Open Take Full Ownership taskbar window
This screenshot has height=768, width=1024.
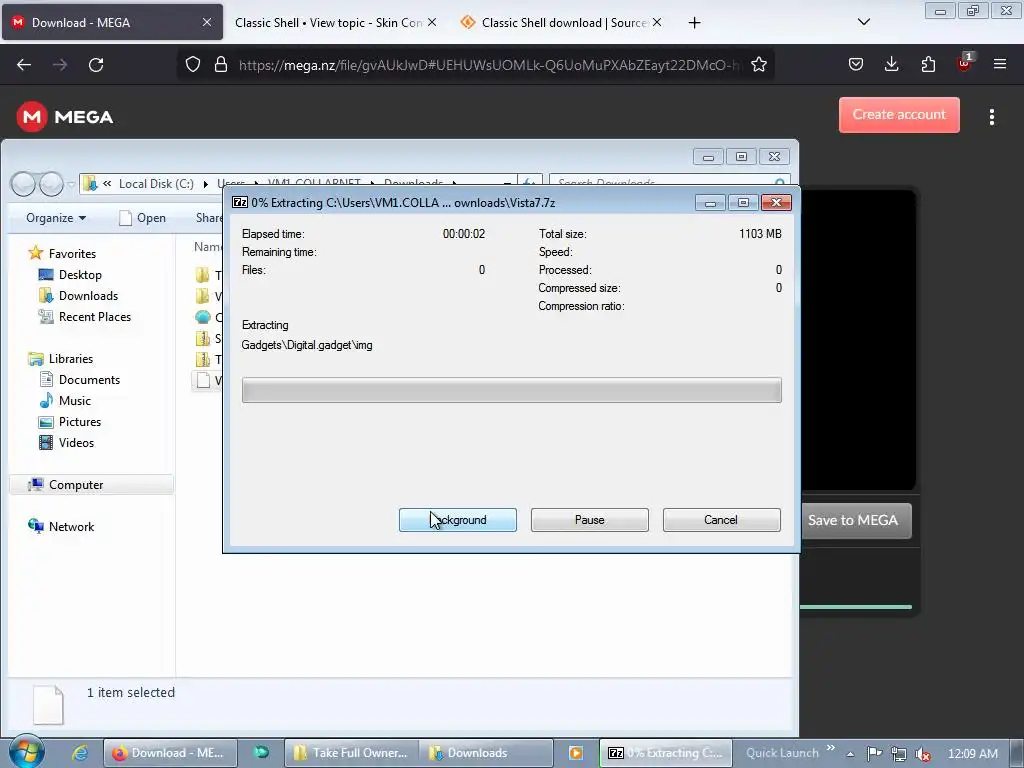(x=351, y=753)
